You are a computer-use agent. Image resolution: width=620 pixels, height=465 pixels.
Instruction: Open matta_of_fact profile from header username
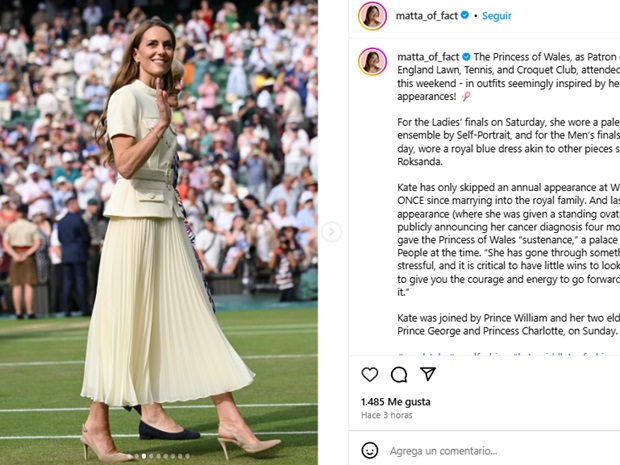pyautogui.click(x=427, y=15)
